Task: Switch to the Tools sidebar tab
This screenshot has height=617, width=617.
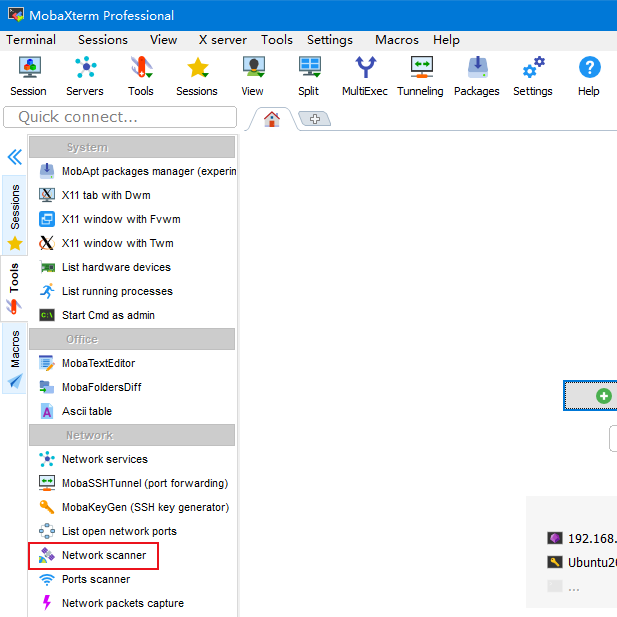Action: (14, 288)
